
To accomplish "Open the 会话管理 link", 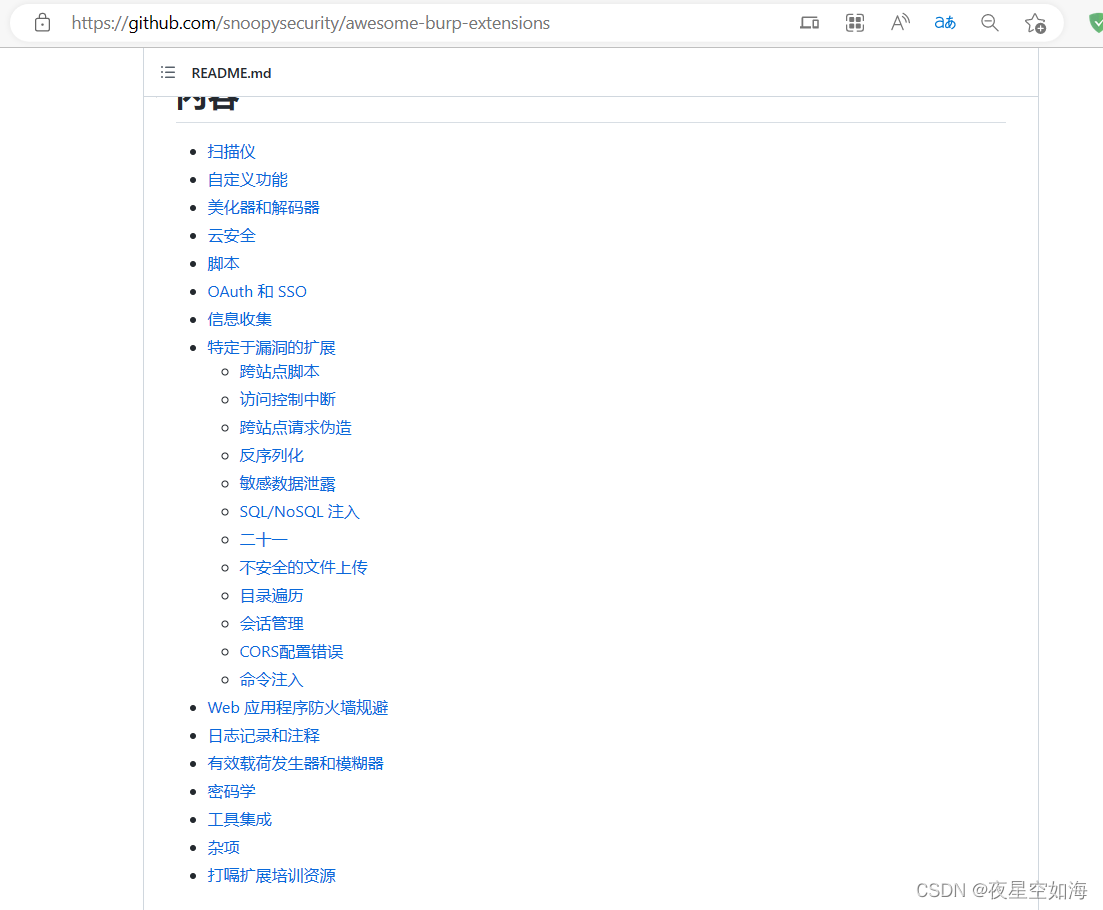I will 272,624.
